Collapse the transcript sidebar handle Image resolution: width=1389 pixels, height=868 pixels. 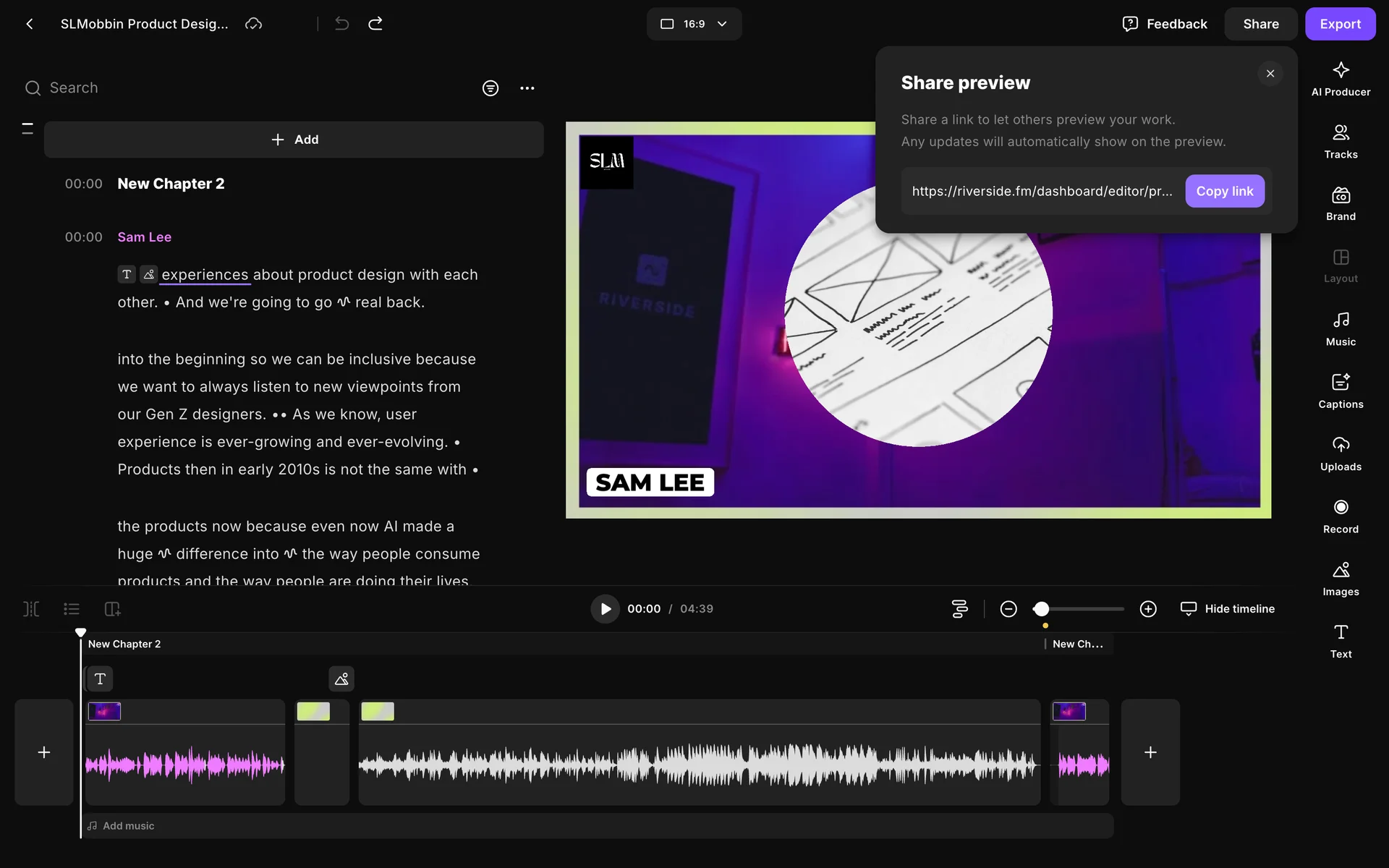27,129
